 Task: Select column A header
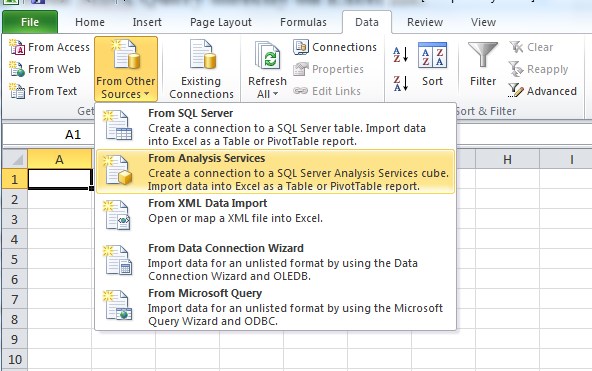coord(60,160)
